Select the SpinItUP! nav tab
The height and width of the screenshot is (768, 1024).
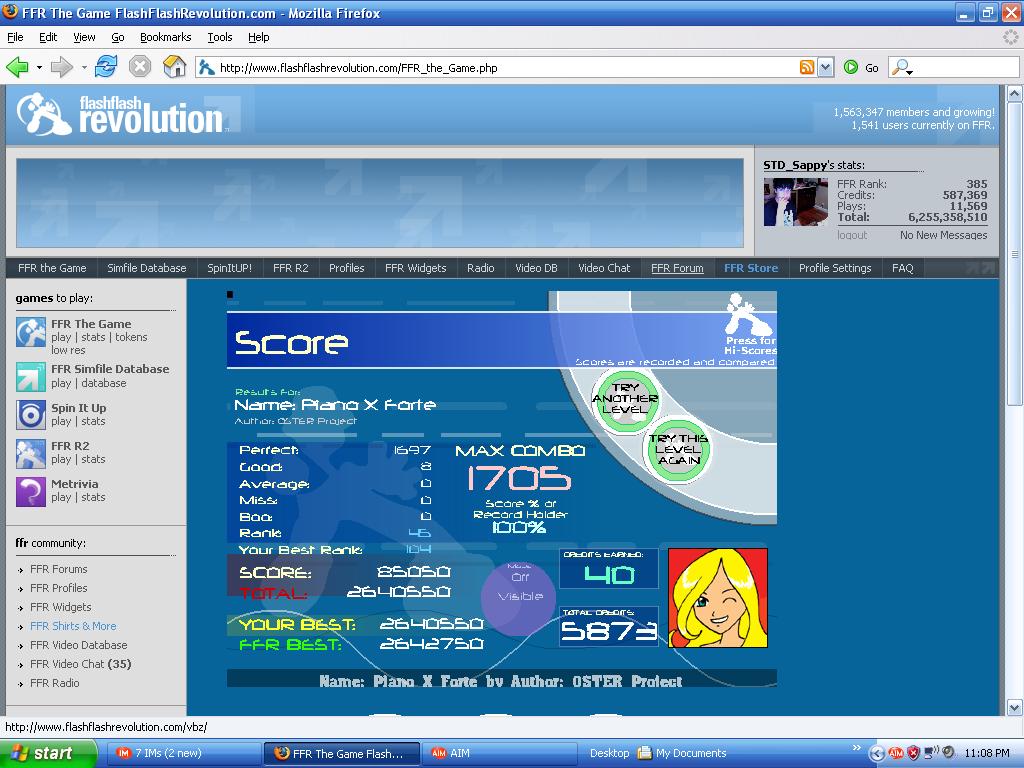[229, 268]
